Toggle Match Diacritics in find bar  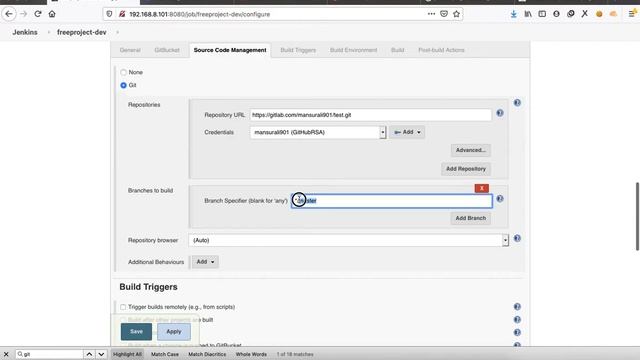[207, 354]
